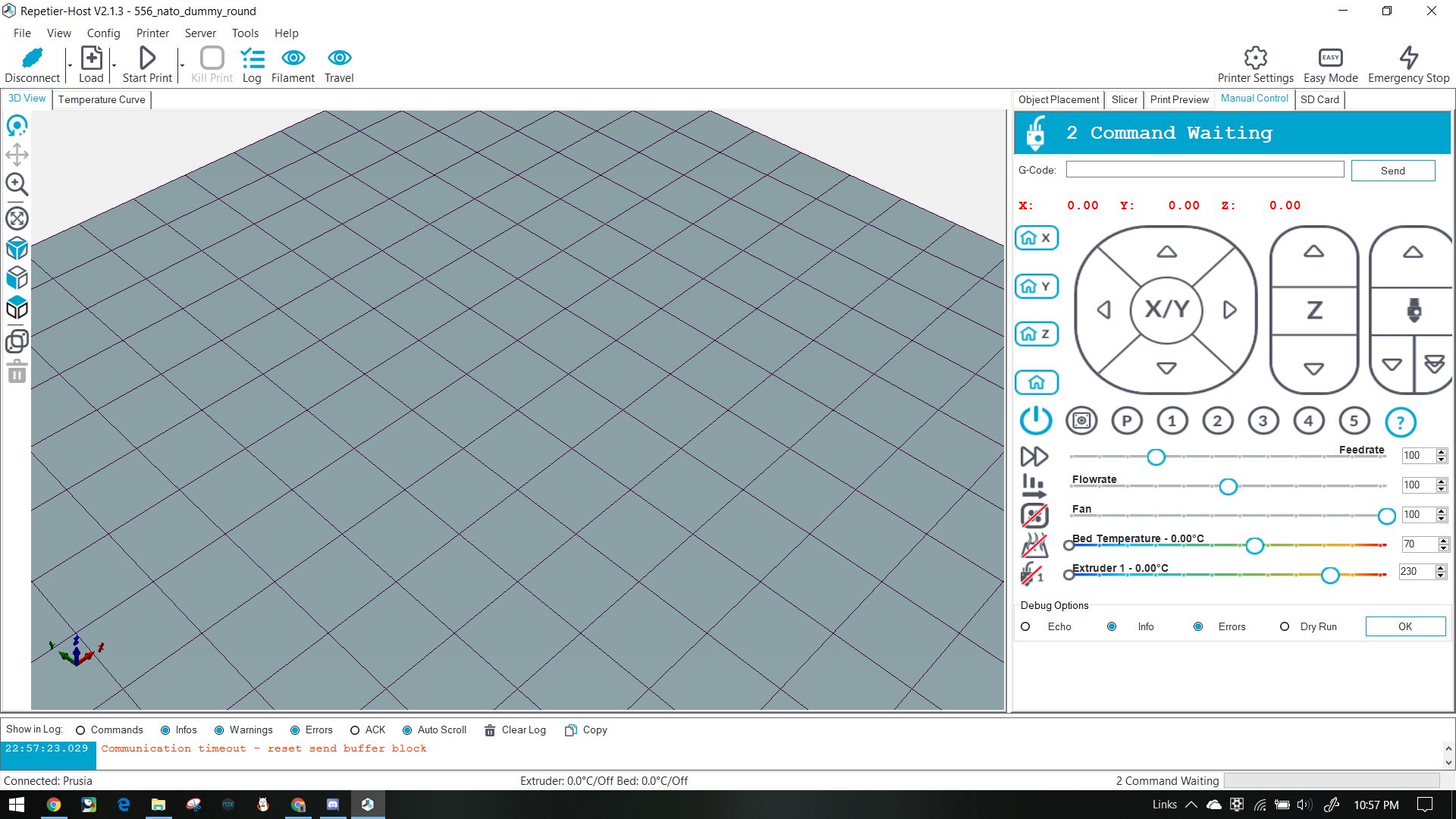
Task: Enable the Dry Run debug option
Action: tap(1285, 627)
